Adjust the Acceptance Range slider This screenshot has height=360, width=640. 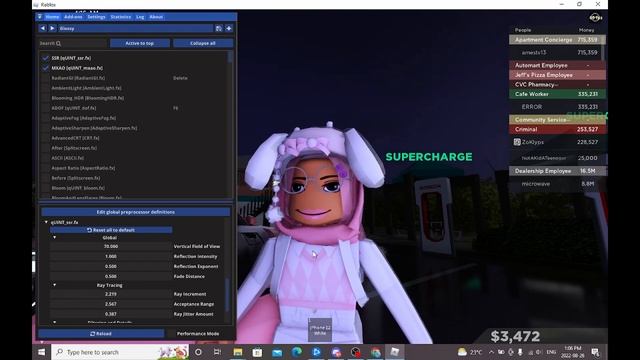click(111, 304)
